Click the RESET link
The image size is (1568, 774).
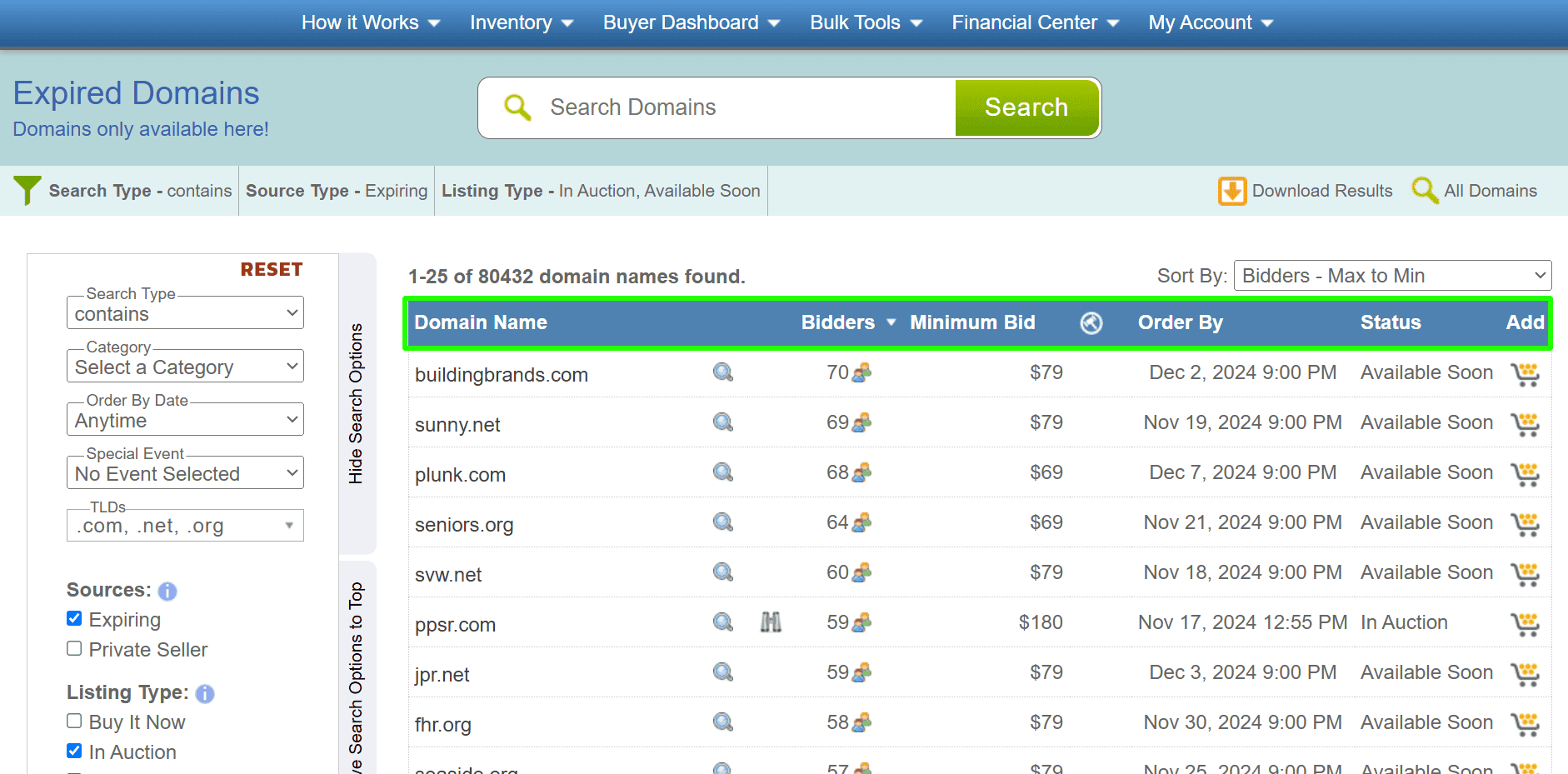pos(271,268)
